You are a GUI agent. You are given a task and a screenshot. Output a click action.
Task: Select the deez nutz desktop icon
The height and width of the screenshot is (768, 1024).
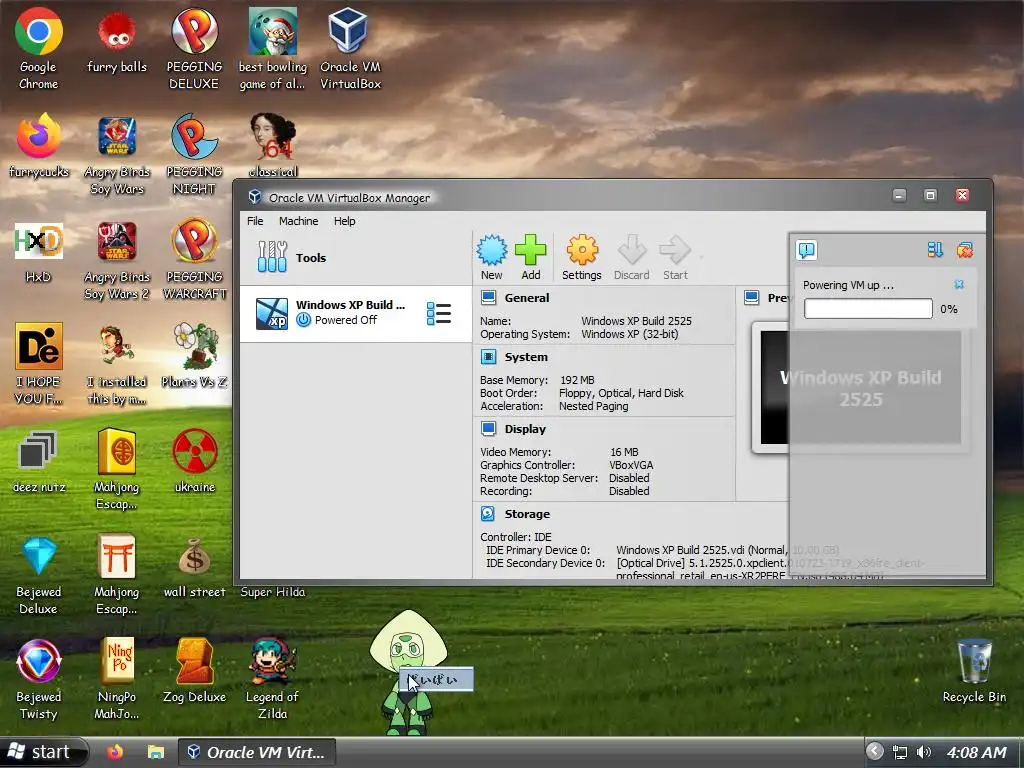click(39, 461)
